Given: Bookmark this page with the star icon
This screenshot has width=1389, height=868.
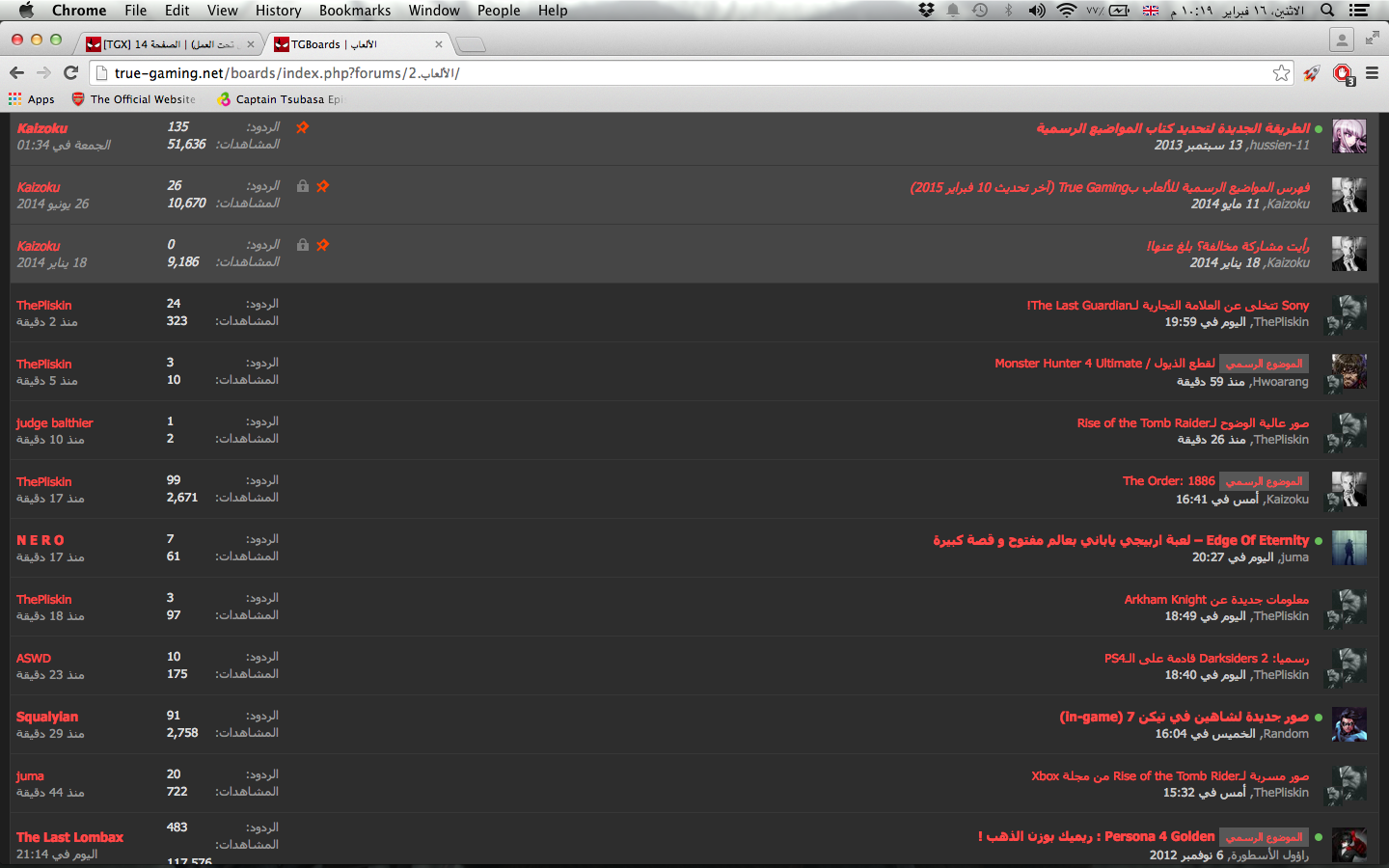Looking at the screenshot, I should point(1281,72).
